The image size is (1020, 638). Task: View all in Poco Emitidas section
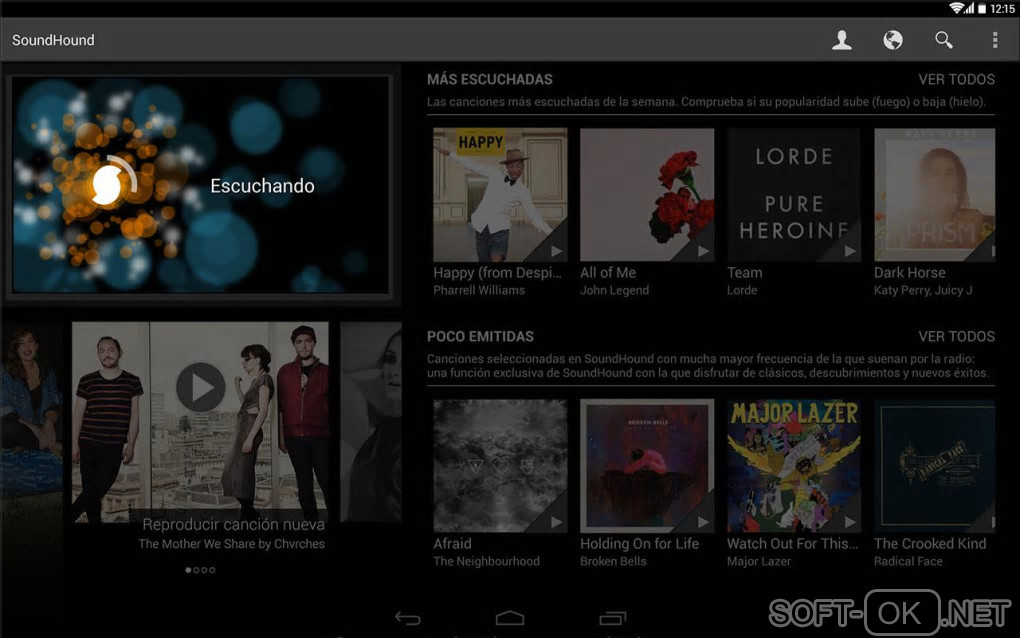[x=956, y=336]
